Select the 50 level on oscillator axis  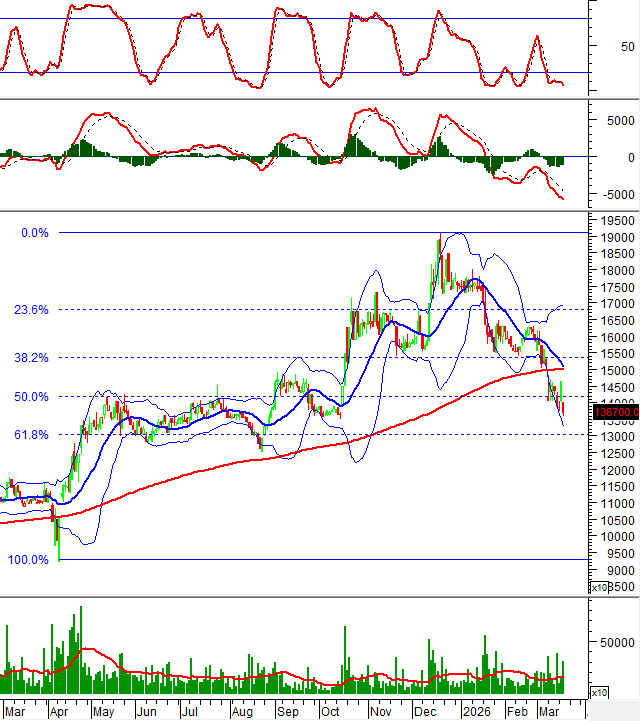[x=627, y=46]
